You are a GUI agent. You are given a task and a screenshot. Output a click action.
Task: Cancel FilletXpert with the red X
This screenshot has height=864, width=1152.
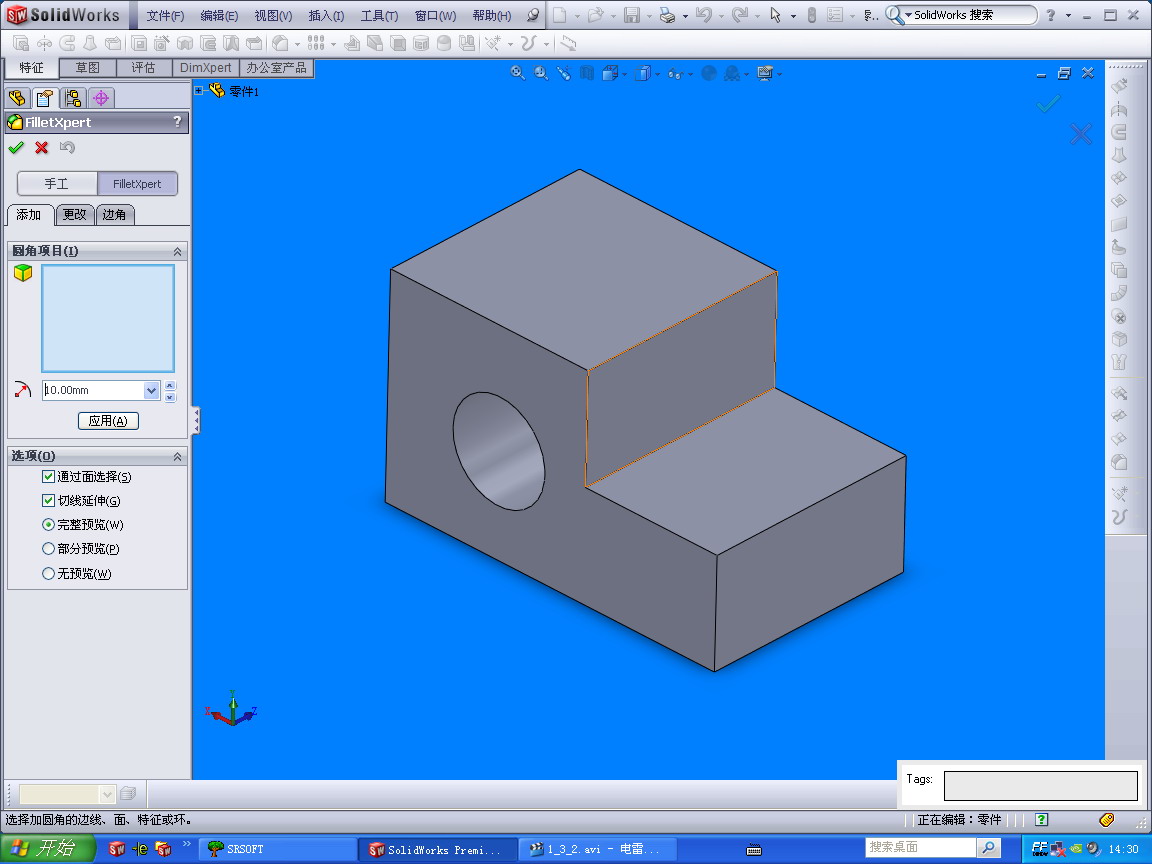[41, 148]
